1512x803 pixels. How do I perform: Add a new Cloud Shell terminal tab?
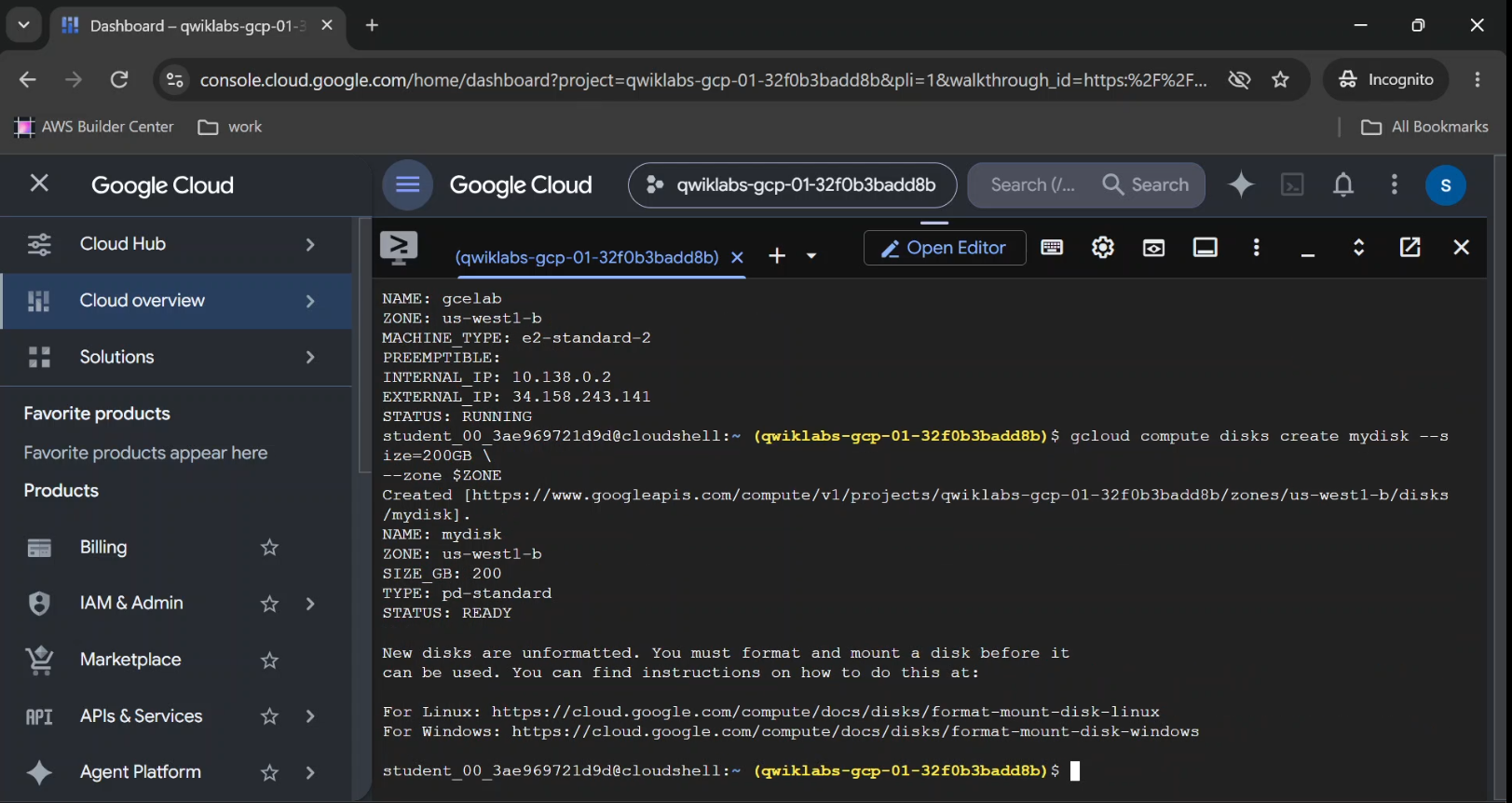pos(777,256)
